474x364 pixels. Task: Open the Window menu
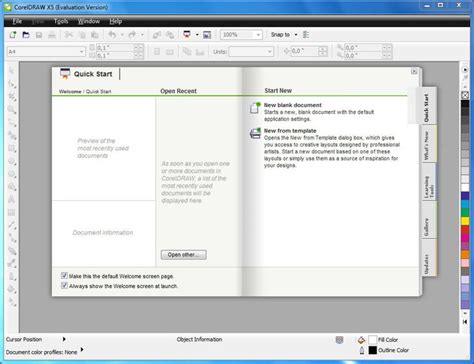[89, 21]
